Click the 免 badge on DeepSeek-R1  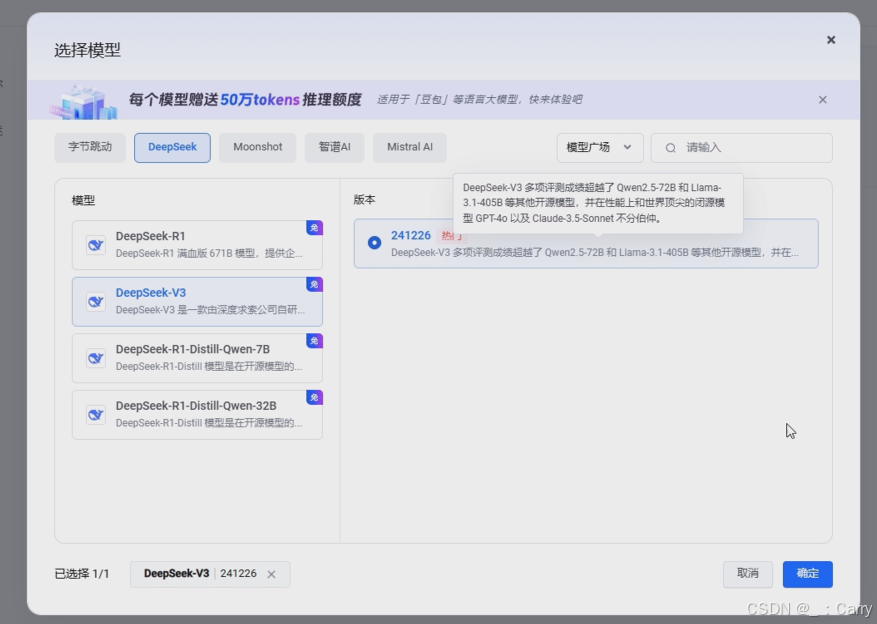tap(314, 228)
